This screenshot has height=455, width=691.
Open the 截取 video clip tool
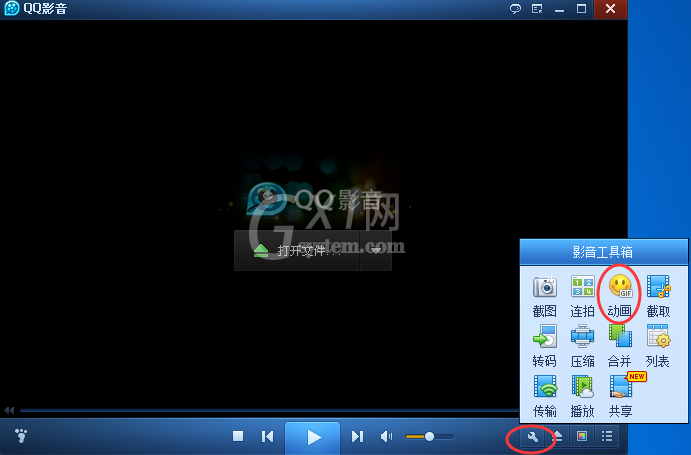pos(658,296)
